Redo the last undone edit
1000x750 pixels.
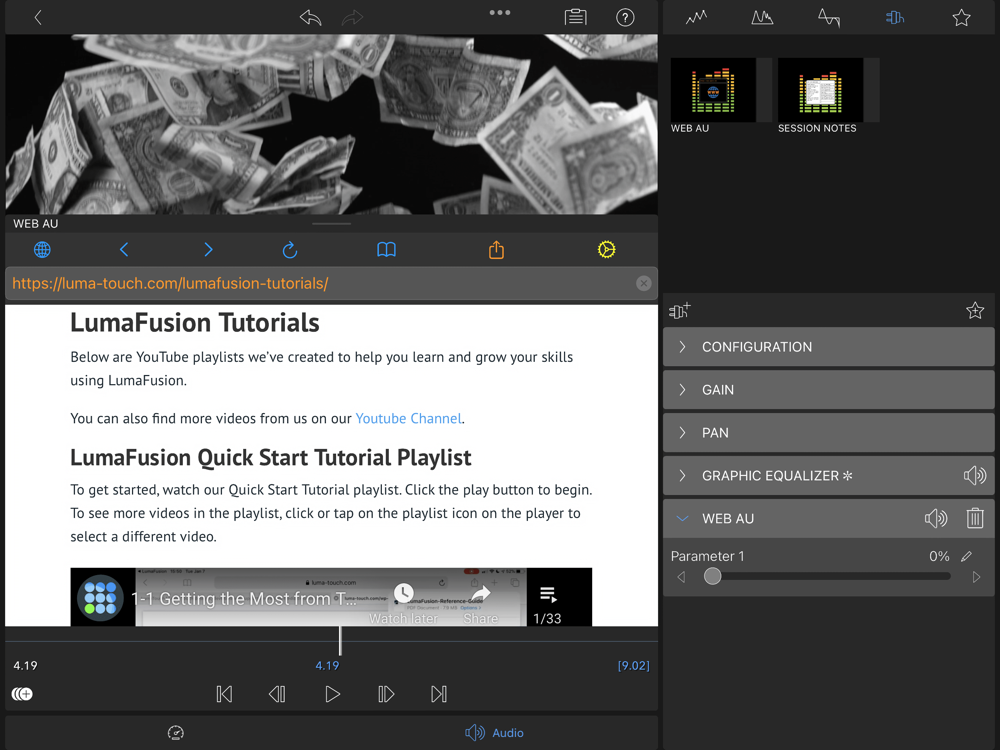tap(352, 17)
